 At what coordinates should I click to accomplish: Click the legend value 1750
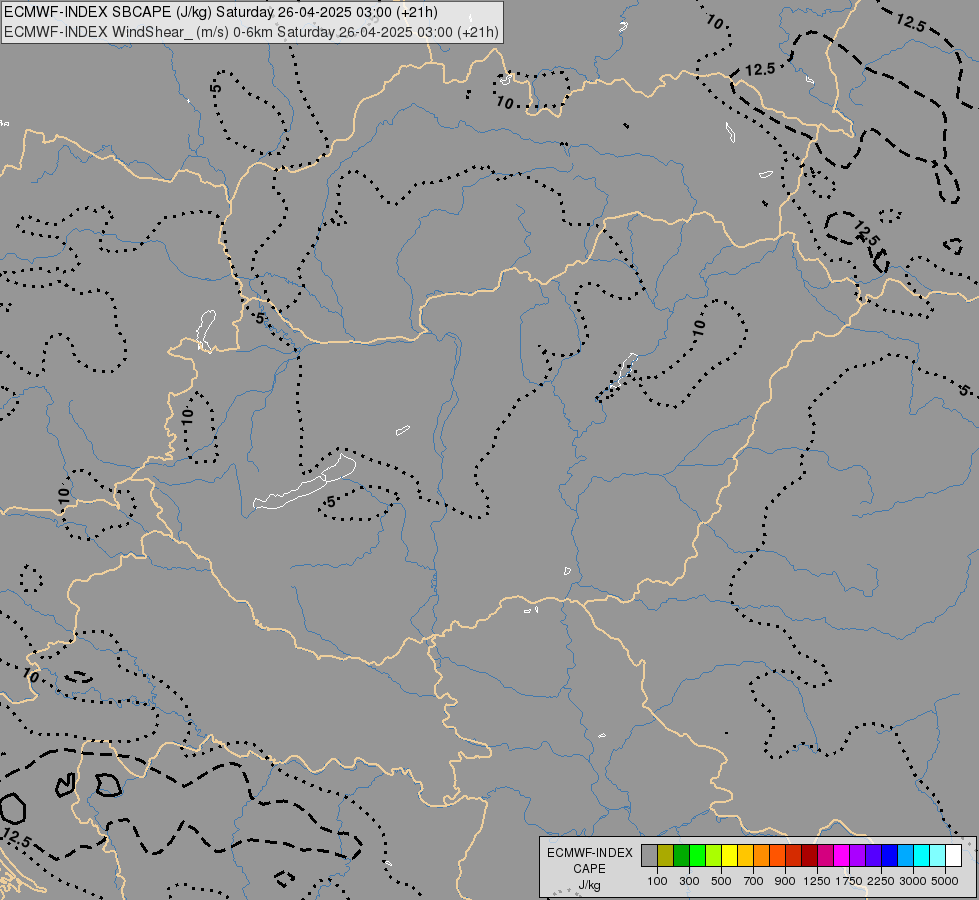(x=849, y=881)
